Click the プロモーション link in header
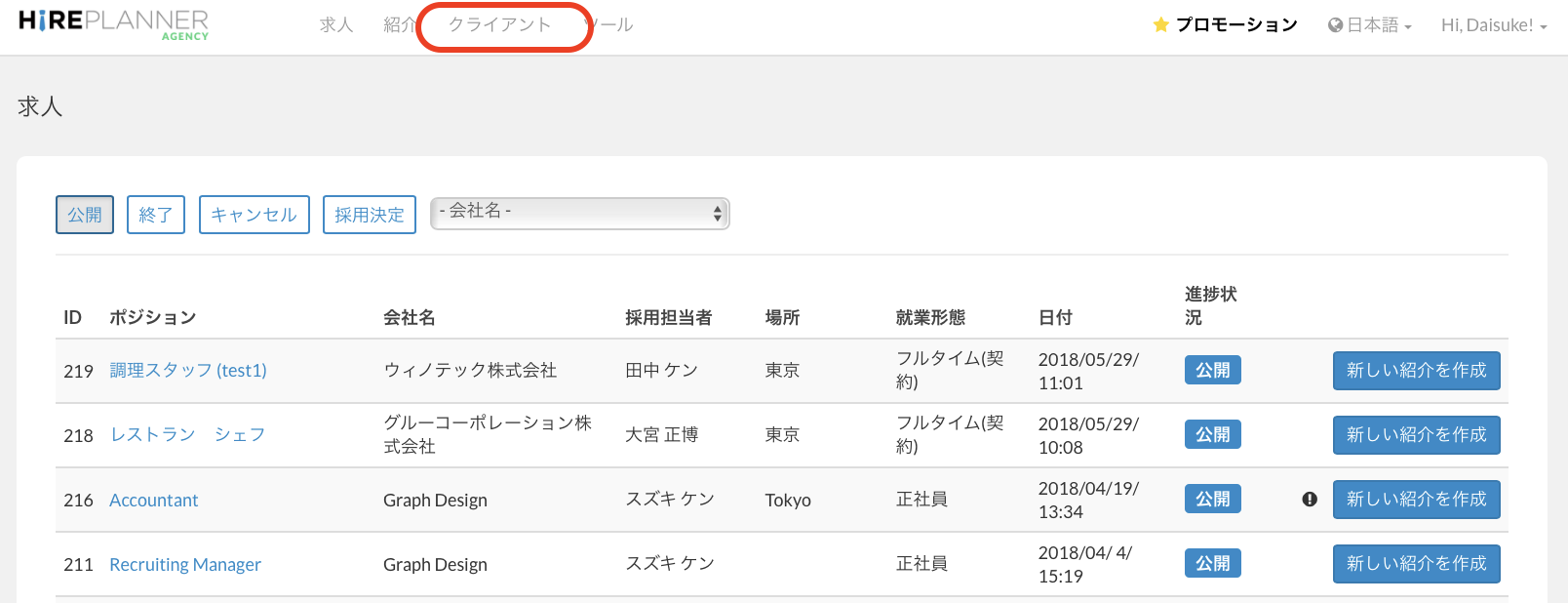The width and height of the screenshot is (1568, 603). tap(1235, 25)
